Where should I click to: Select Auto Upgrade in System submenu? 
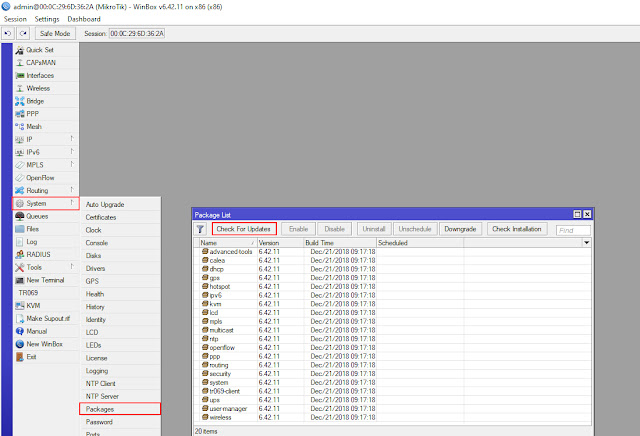pyautogui.click(x=120, y=205)
